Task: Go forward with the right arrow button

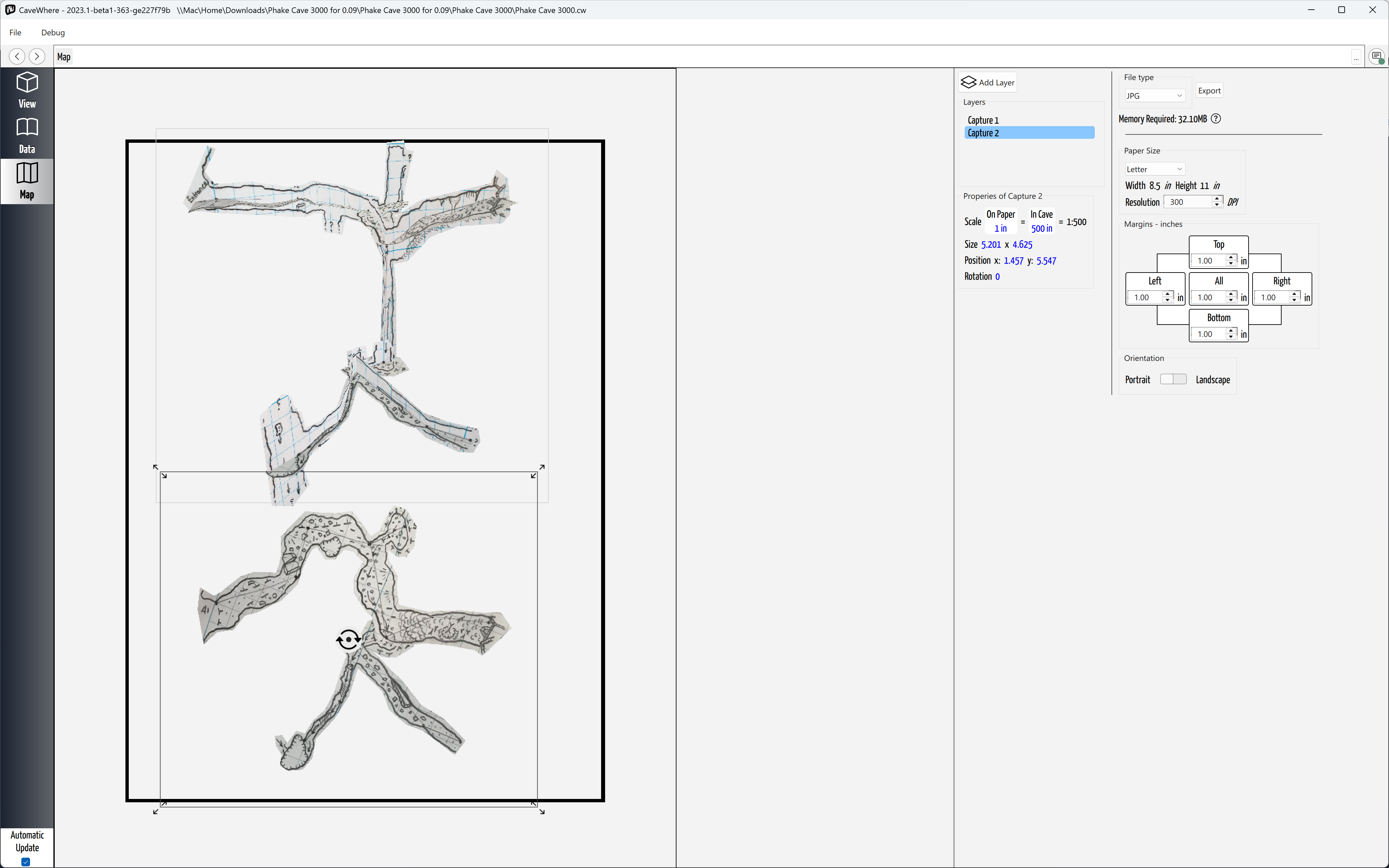Action: 37,56
